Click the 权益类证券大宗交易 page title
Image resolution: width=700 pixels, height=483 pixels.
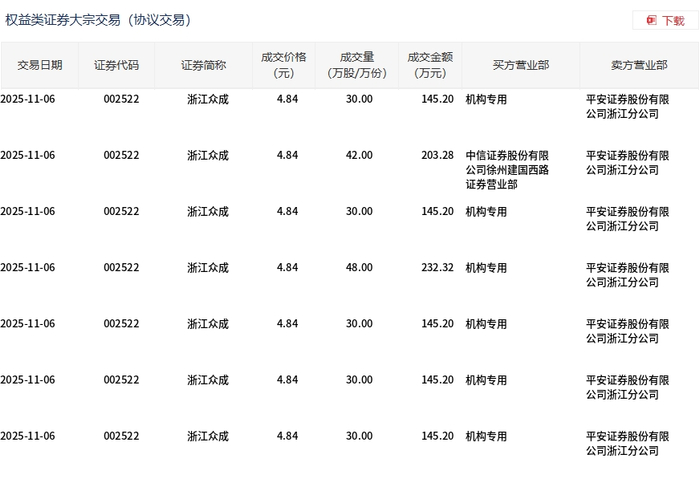pyautogui.click(x=98, y=20)
